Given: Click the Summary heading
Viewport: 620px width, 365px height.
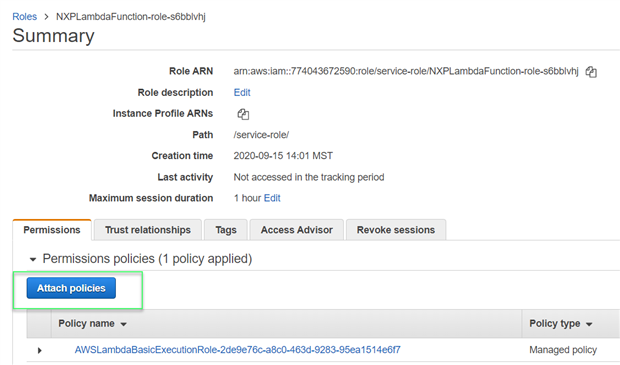Looking at the screenshot, I should pos(53,36).
